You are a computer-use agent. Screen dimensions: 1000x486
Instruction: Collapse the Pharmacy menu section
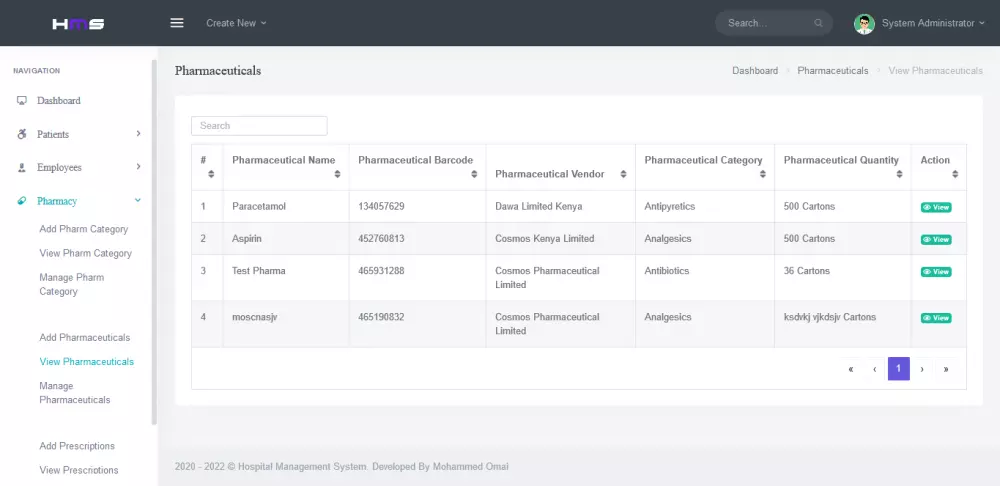point(138,201)
